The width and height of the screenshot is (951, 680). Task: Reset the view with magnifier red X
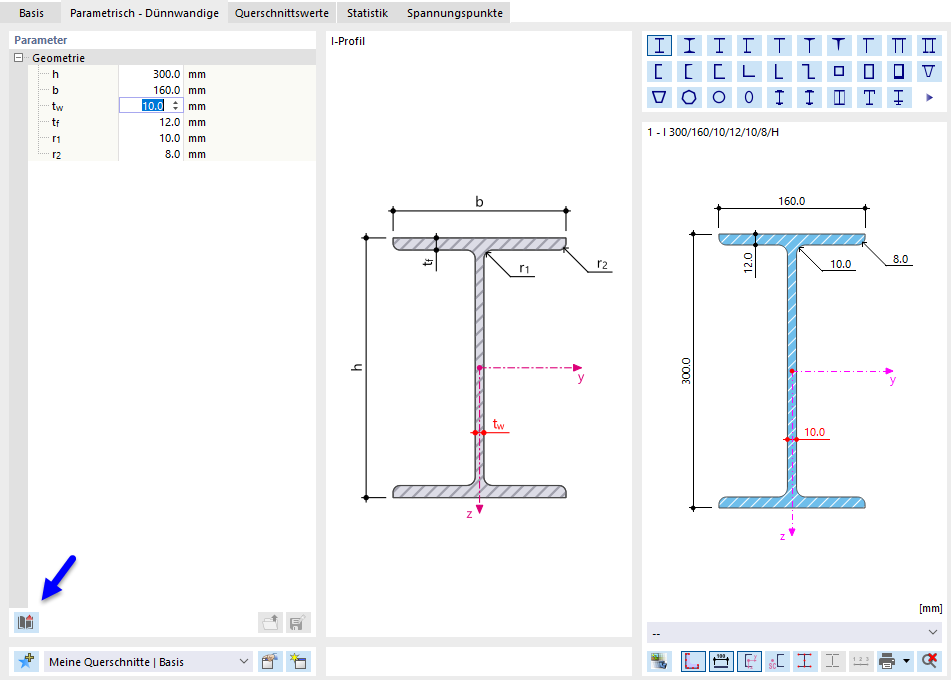[929, 661]
